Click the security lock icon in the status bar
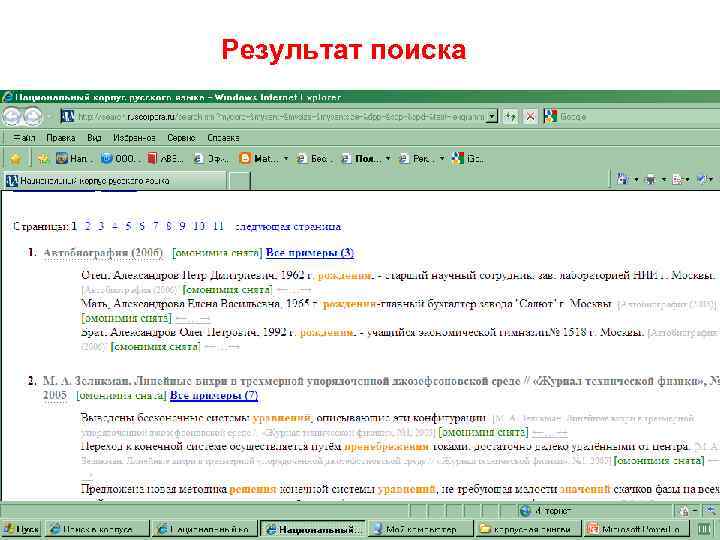This screenshot has height=540, width=720. (x=684, y=511)
